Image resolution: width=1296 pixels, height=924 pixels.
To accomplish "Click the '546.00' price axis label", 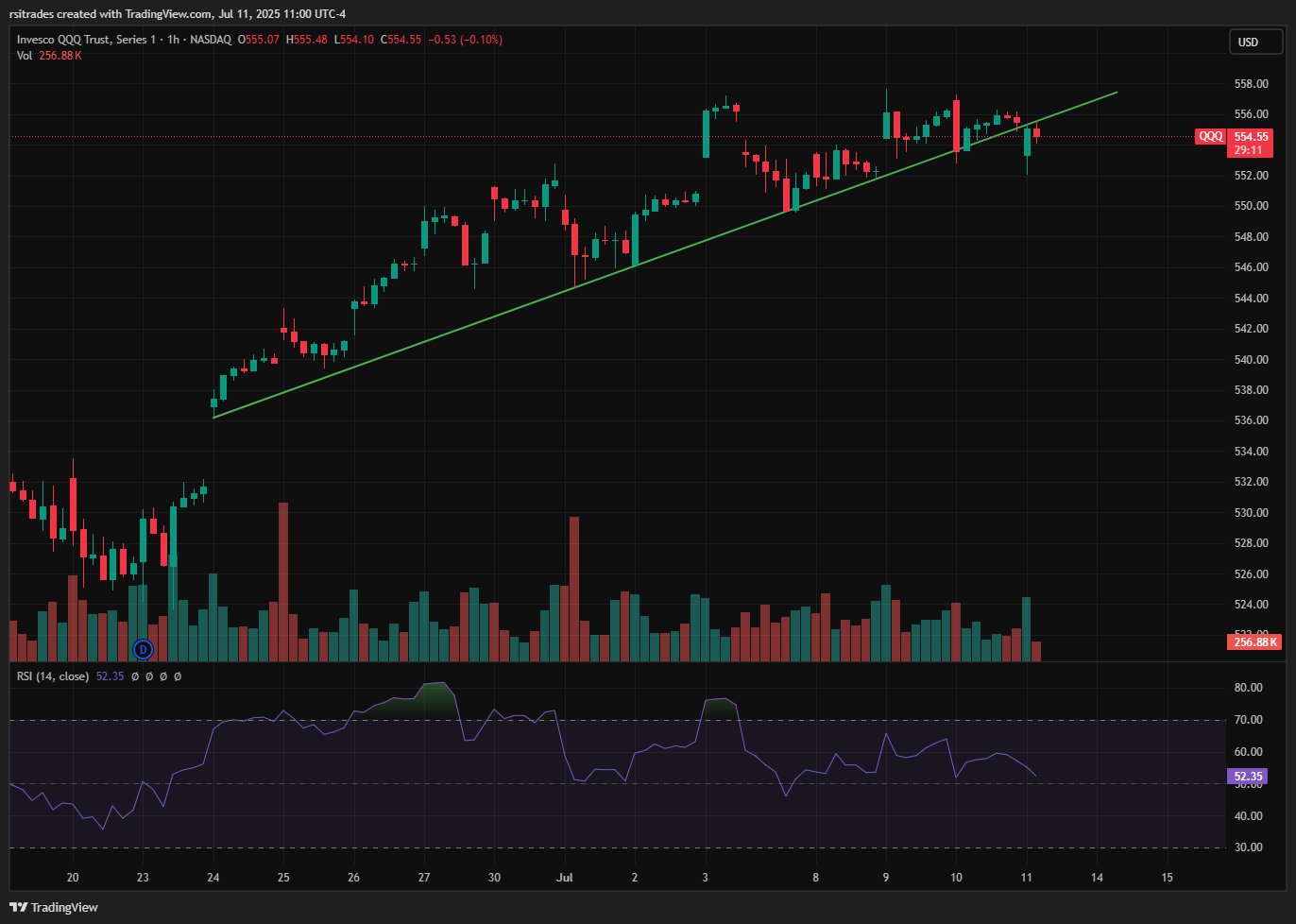I will pyautogui.click(x=1251, y=267).
